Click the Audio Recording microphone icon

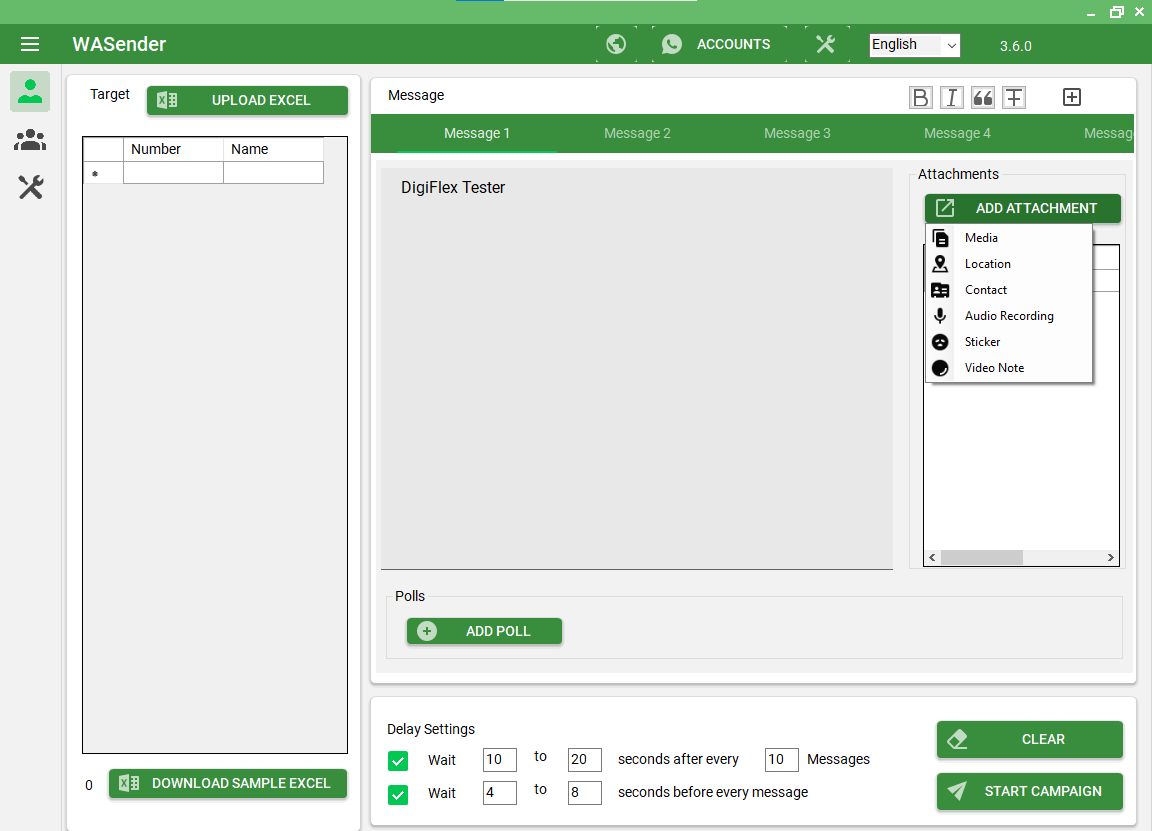940,316
